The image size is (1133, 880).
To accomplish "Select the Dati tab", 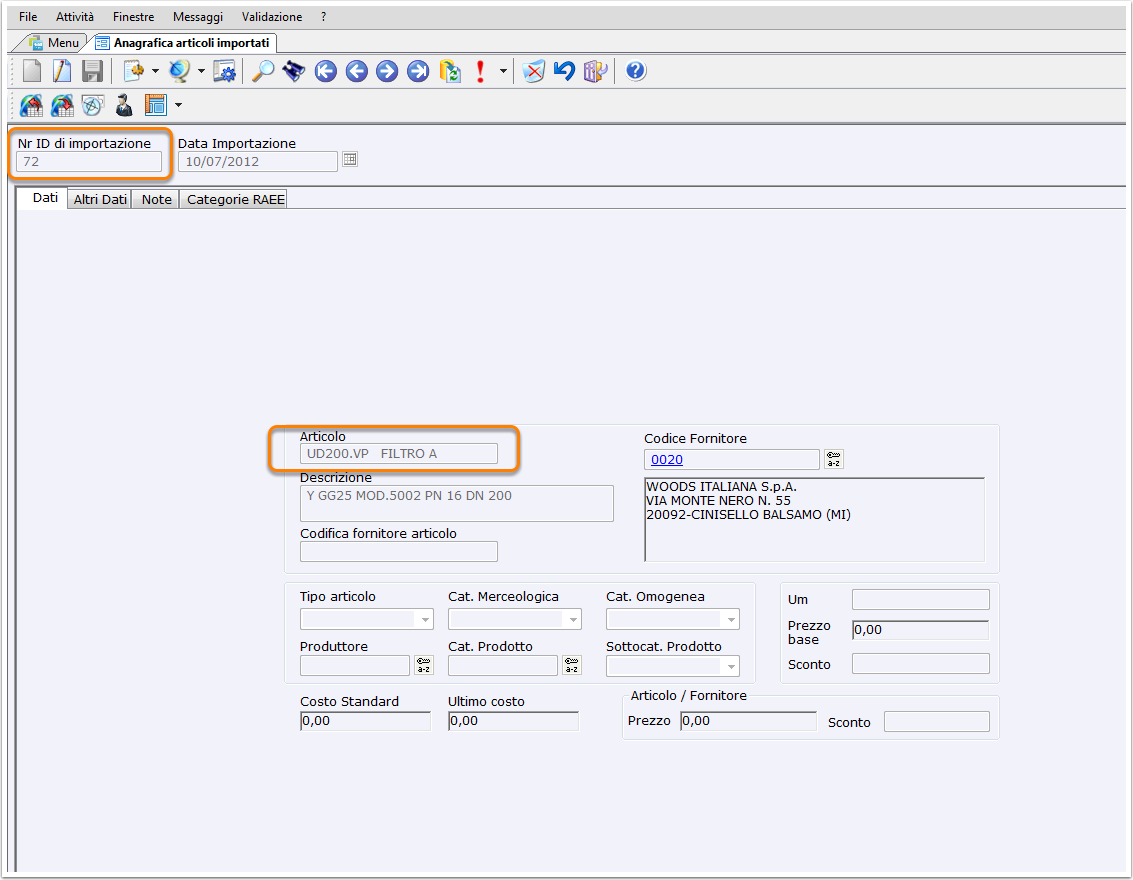I will 45,198.
